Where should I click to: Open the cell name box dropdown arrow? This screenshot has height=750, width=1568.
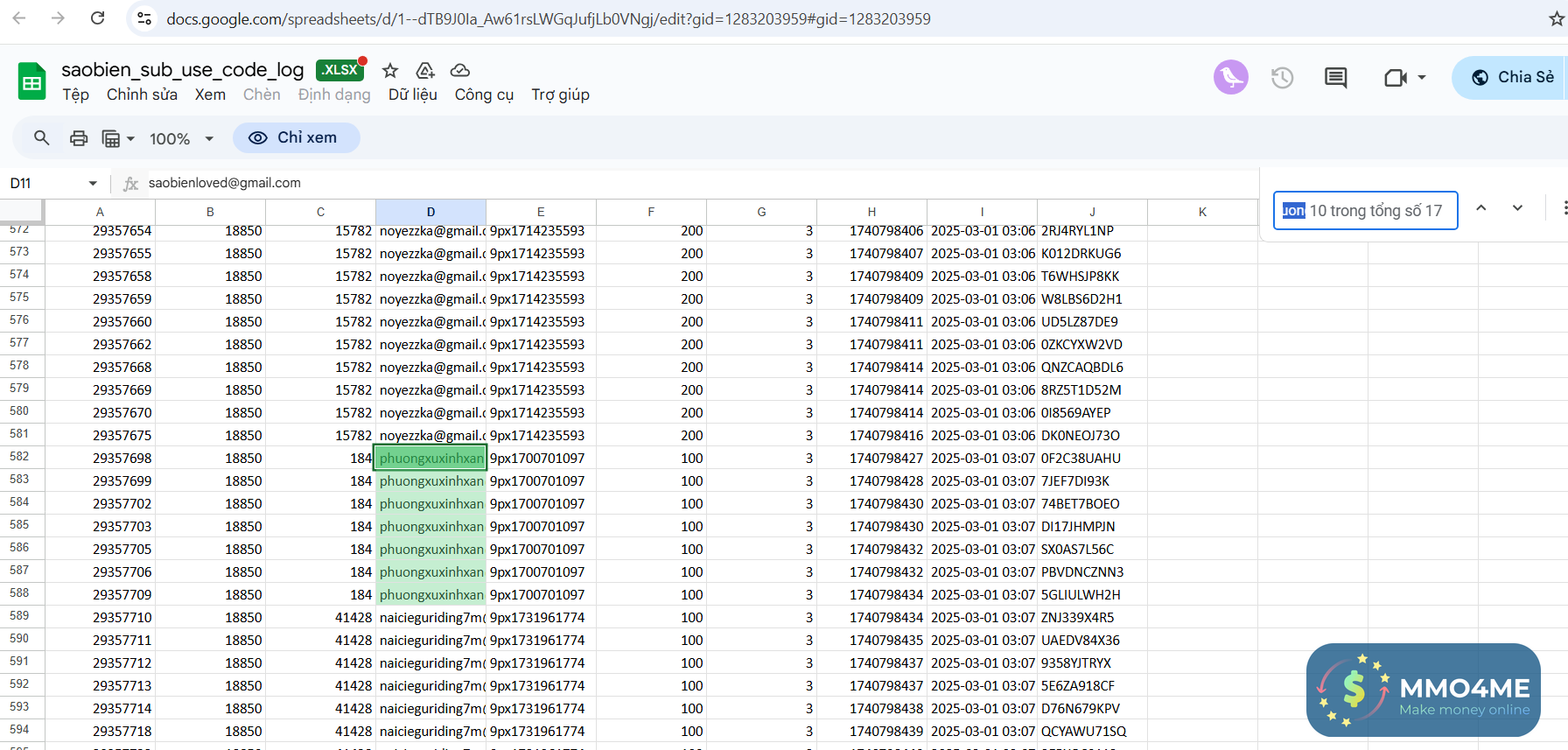(x=93, y=183)
